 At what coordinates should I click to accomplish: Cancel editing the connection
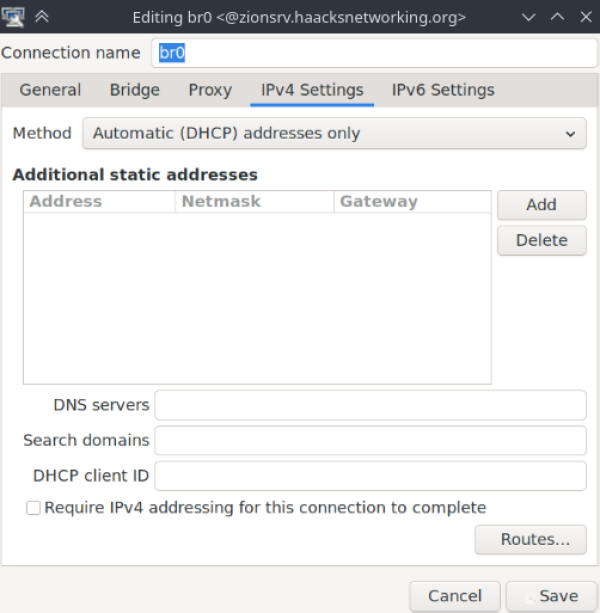point(455,596)
